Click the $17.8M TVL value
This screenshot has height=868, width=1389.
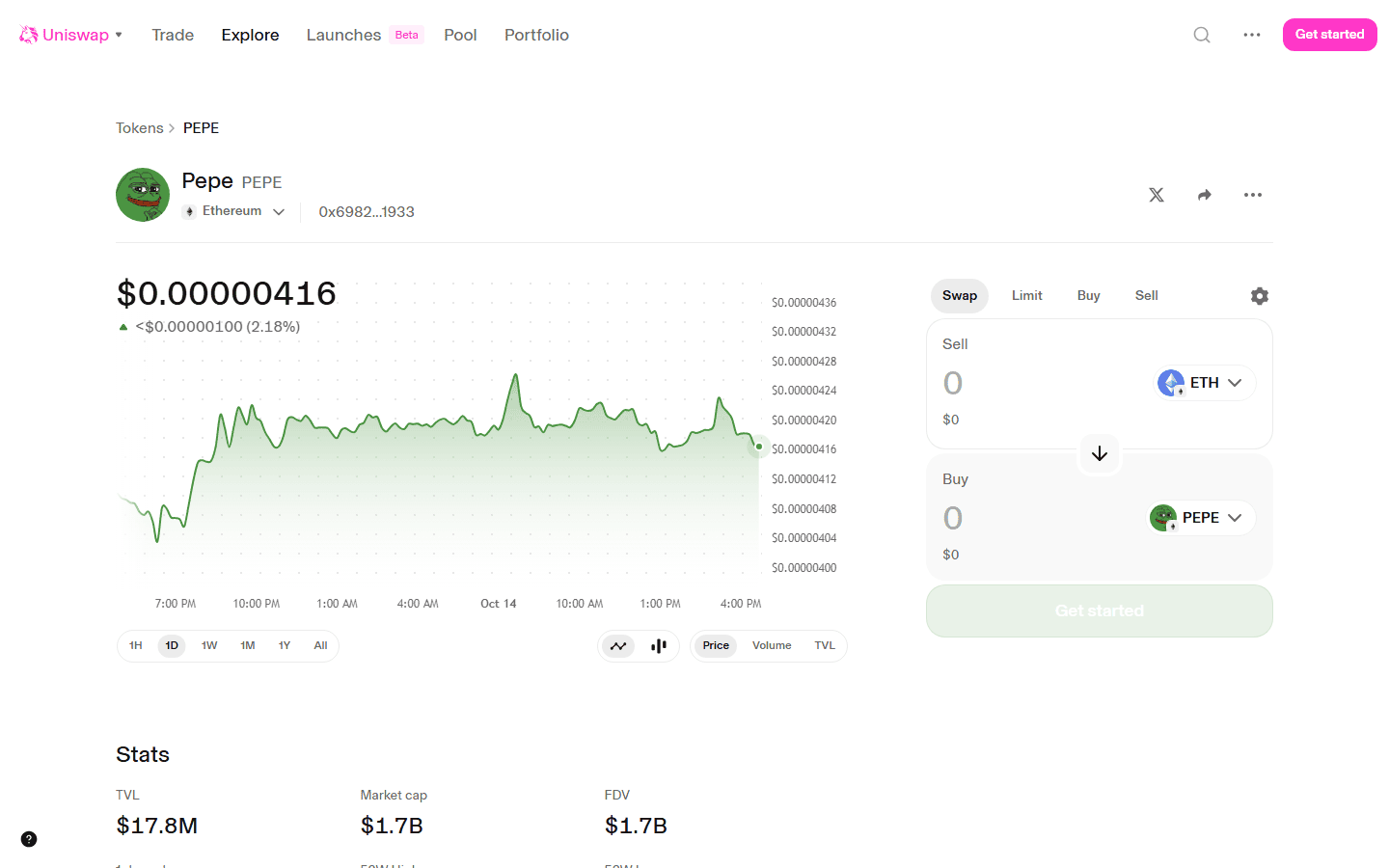(x=157, y=826)
